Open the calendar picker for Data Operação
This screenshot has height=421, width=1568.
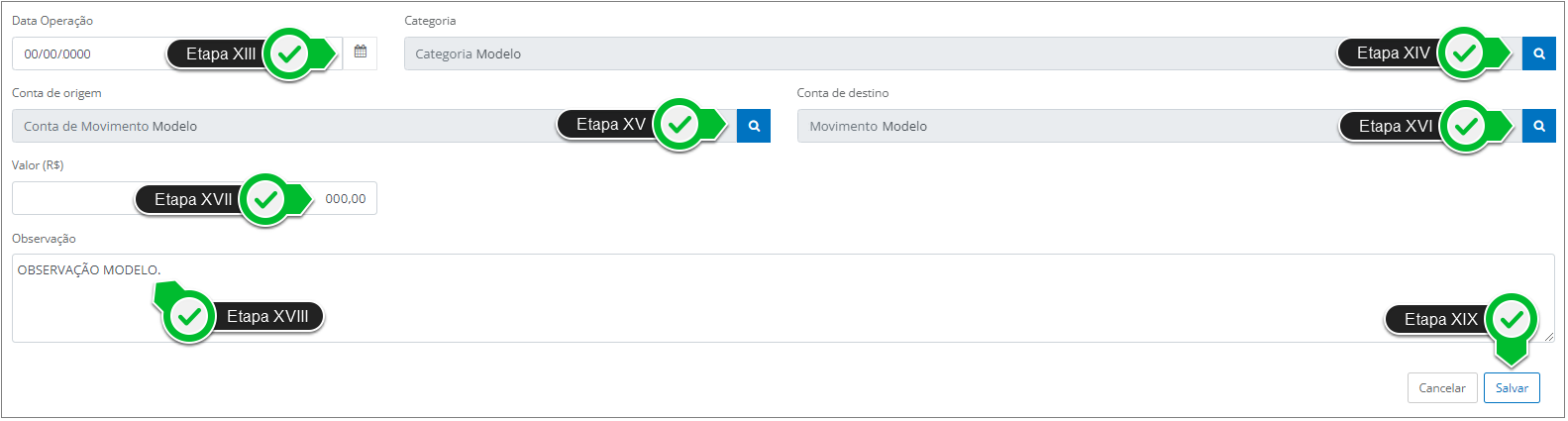coord(361,53)
